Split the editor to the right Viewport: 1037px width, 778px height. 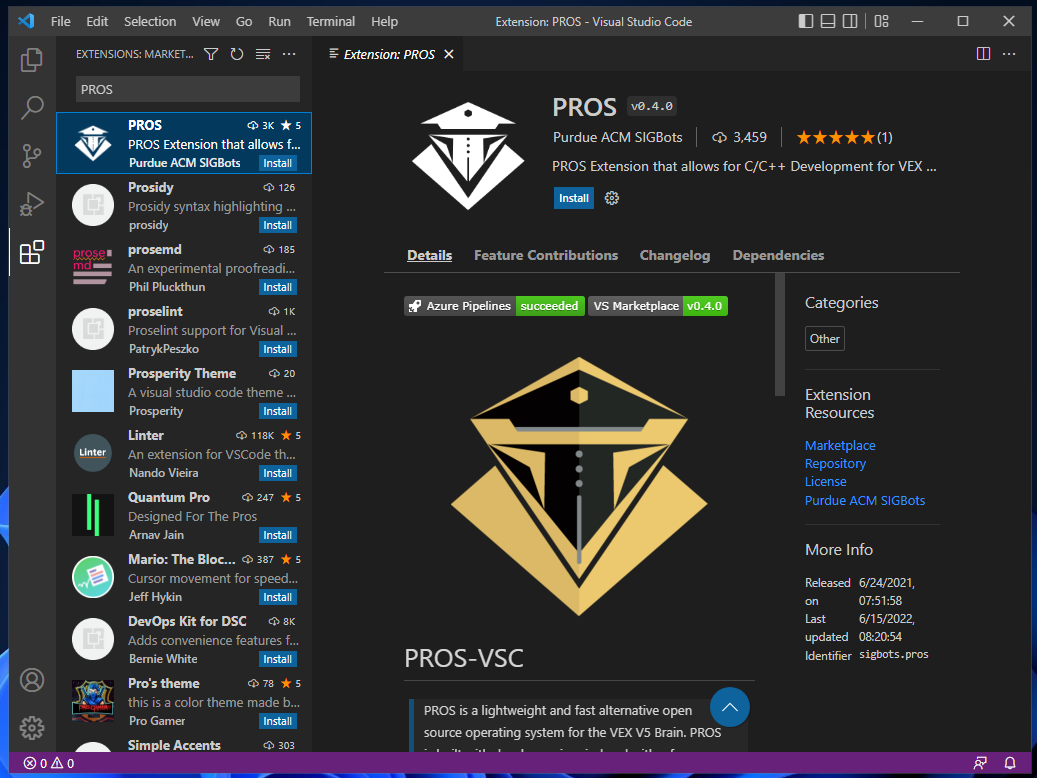(x=983, y=54)
